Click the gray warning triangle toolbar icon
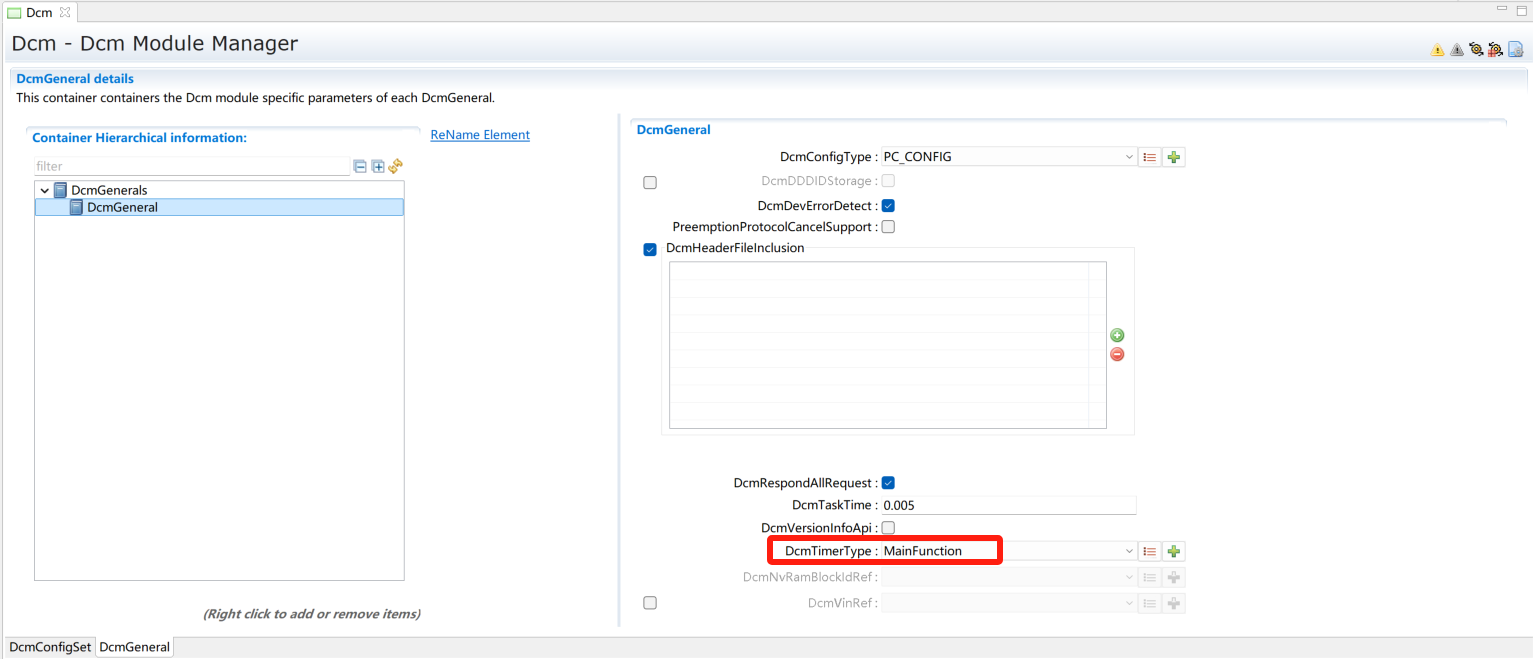 coord(1456,49)
